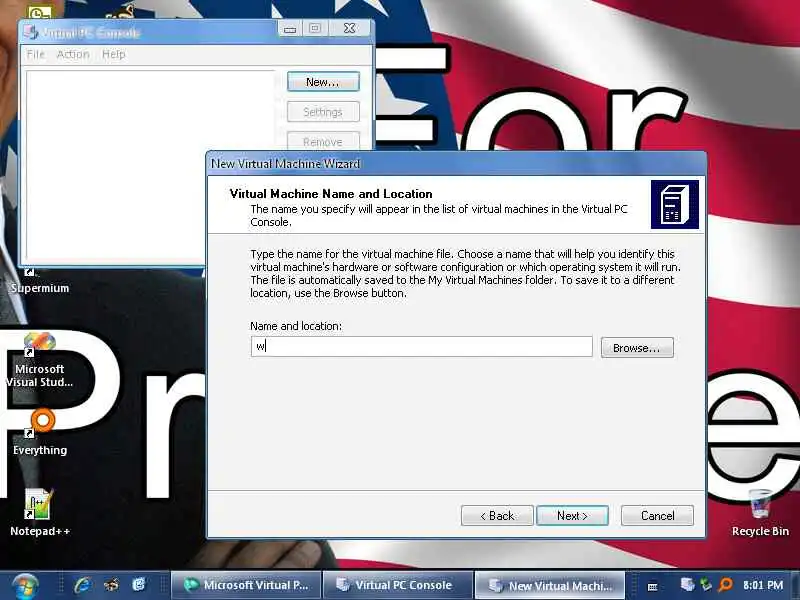Click the Back button in the wizard
The width and height of the screenshot is (800, 600).
(x=497, y=515)
